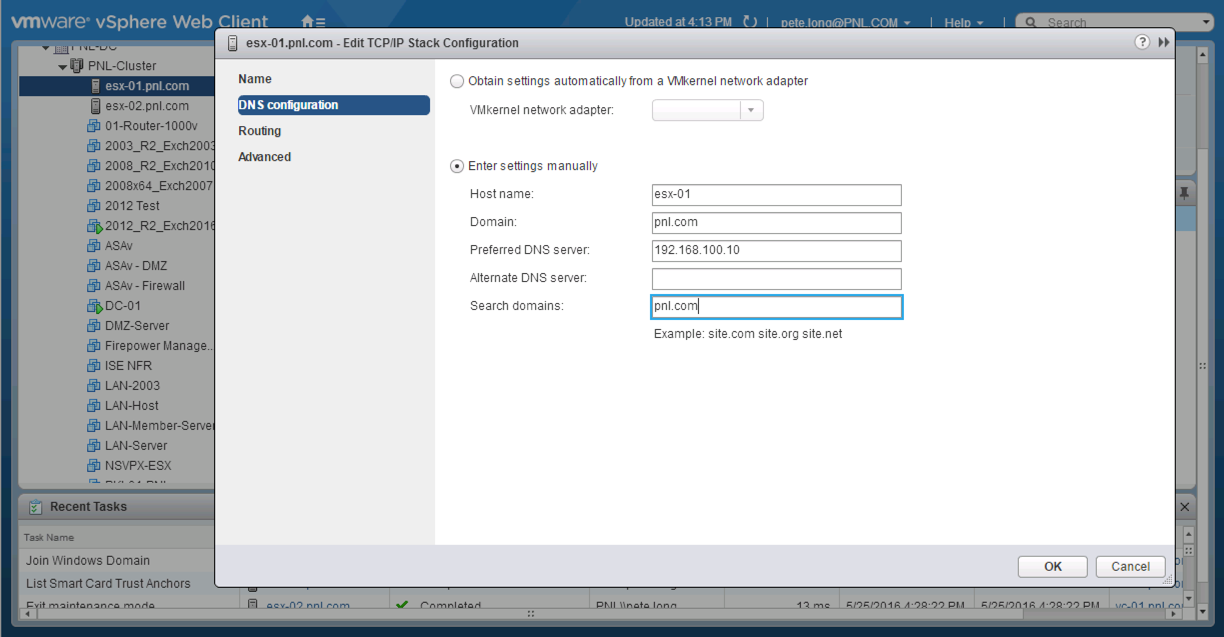Click the pin icon on right panel

[1185, 192]
